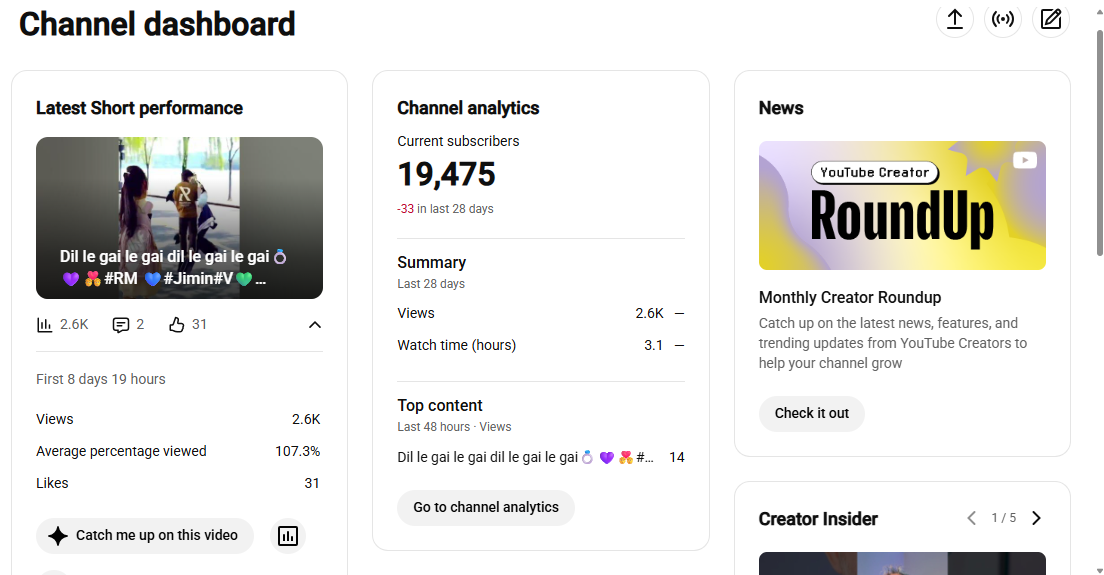The width and height of the screenshot is (1104, 575).
Task: Click the First 8 days 19 hours label
Action: [101, 379]
